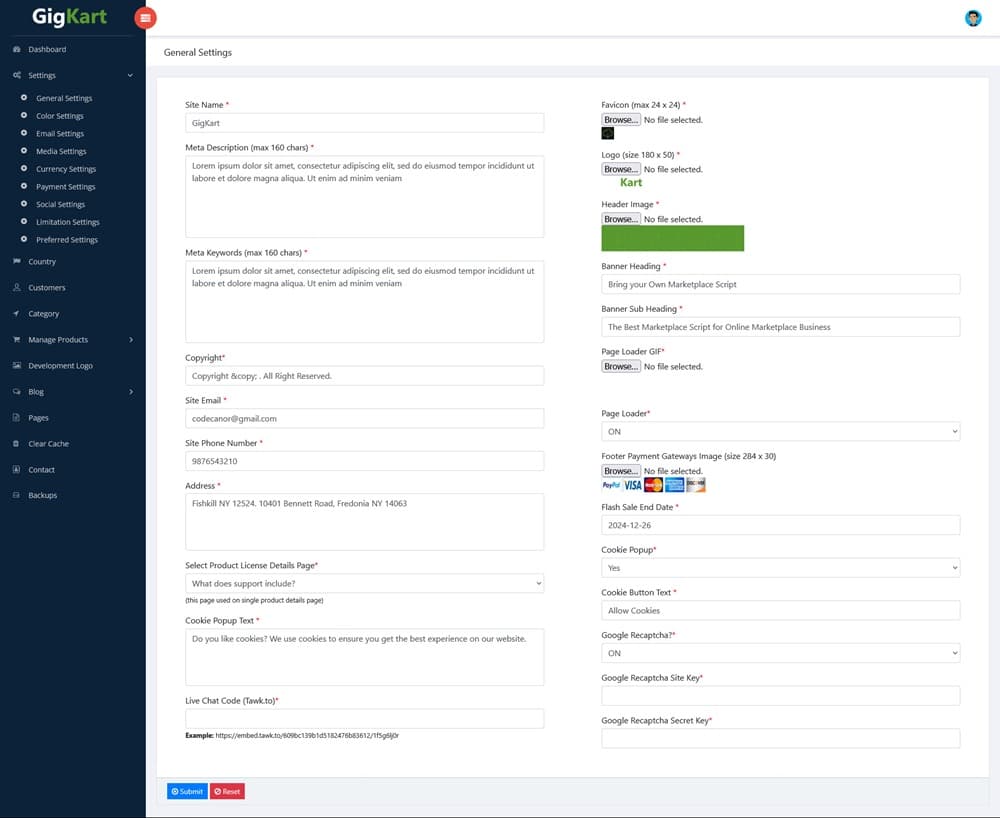Click the Customers person icon

point(17,288)
